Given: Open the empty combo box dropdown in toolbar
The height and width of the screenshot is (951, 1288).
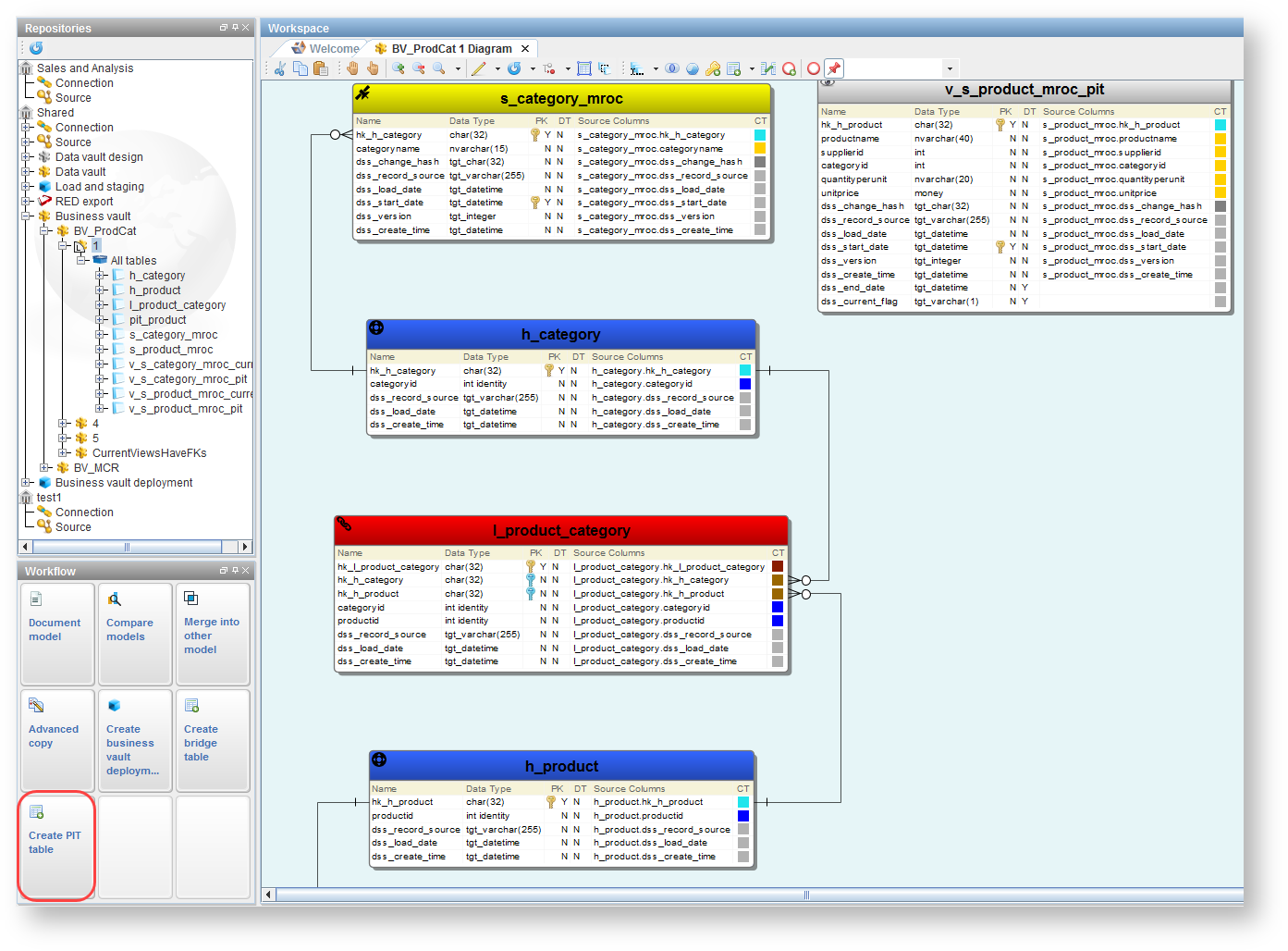Looking at the screenshot, I should (x=949, y=68).
